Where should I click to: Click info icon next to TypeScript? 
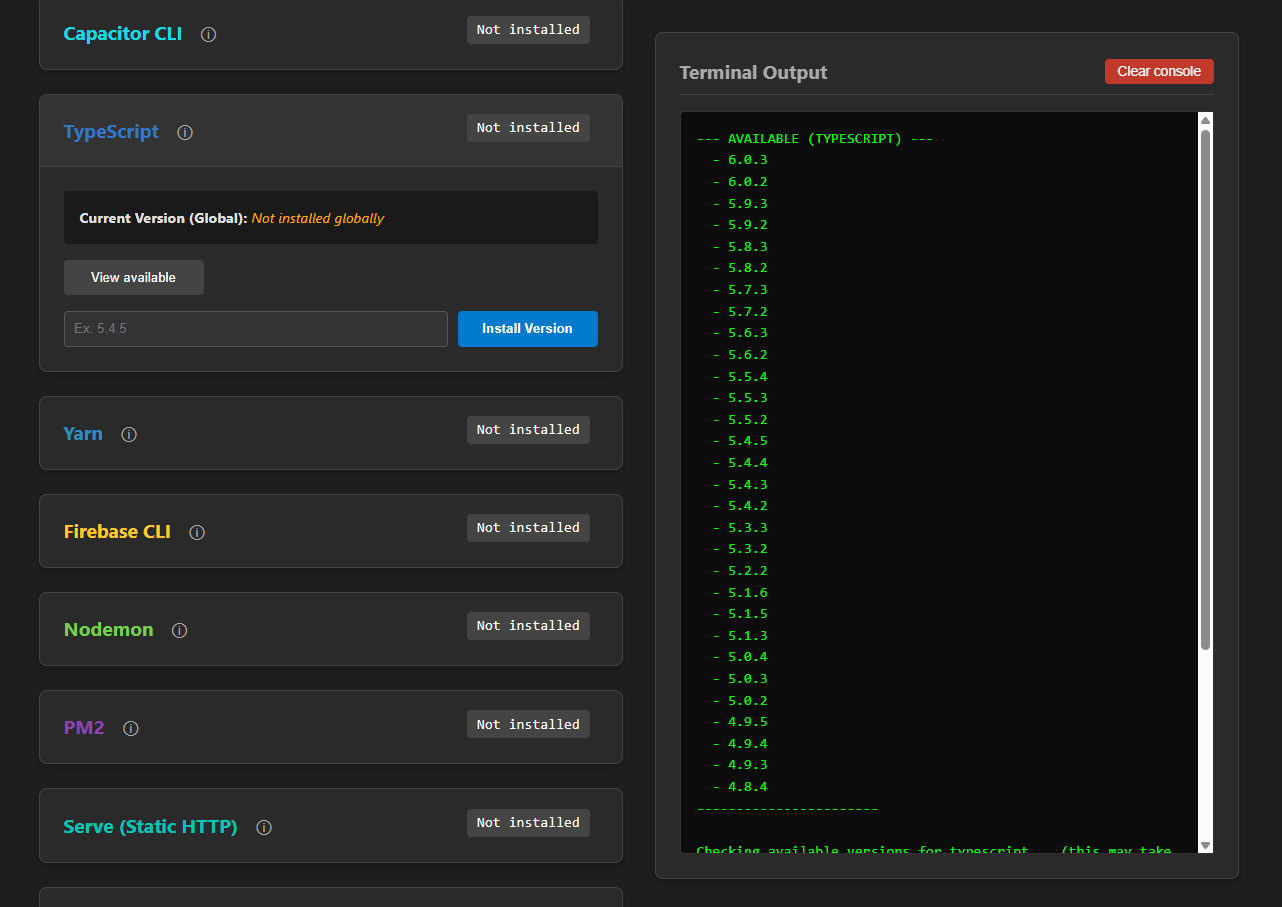click(x=185, y=132)
